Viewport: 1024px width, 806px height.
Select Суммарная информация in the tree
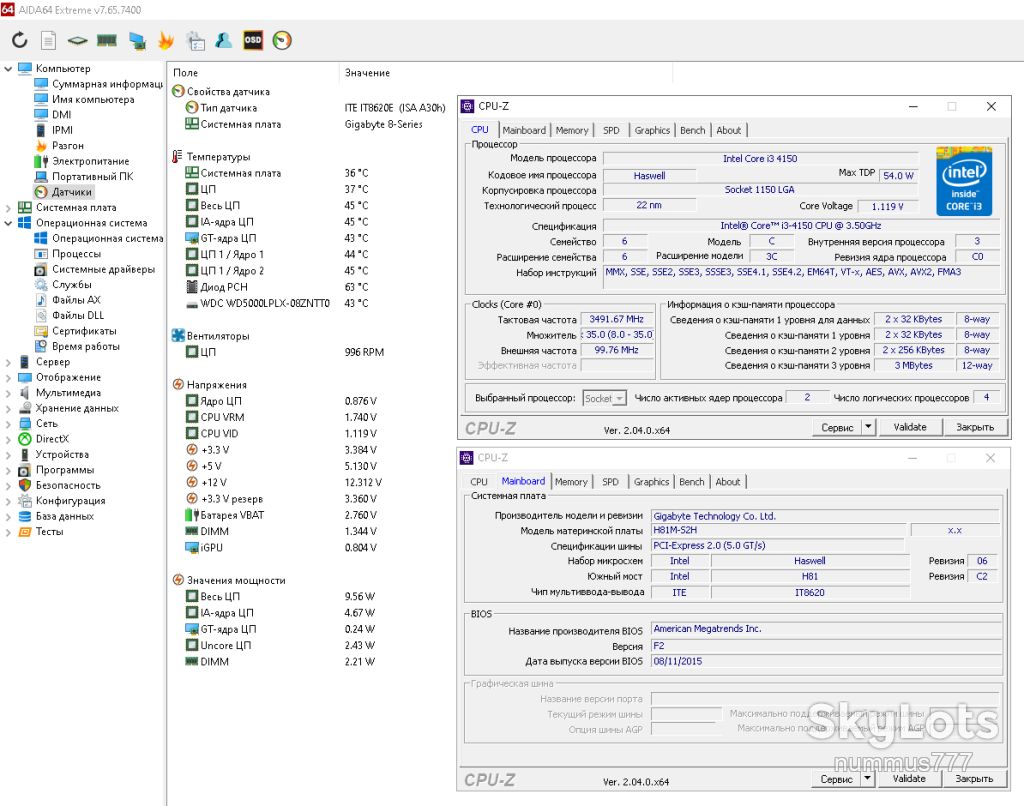click(108, 84)
